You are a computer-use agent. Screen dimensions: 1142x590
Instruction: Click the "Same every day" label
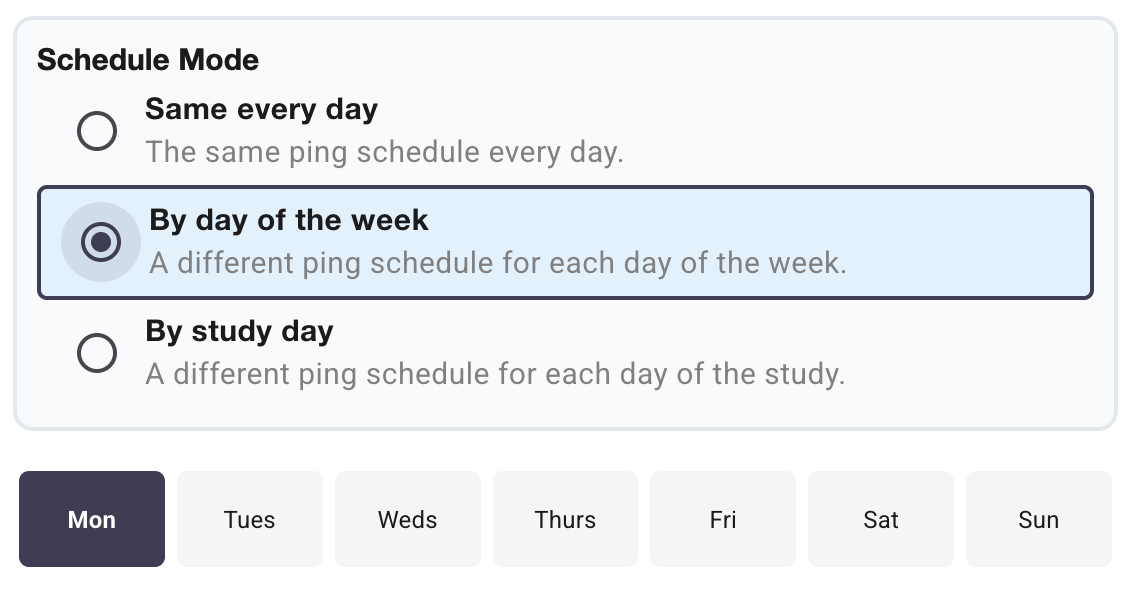pos(262,109)
